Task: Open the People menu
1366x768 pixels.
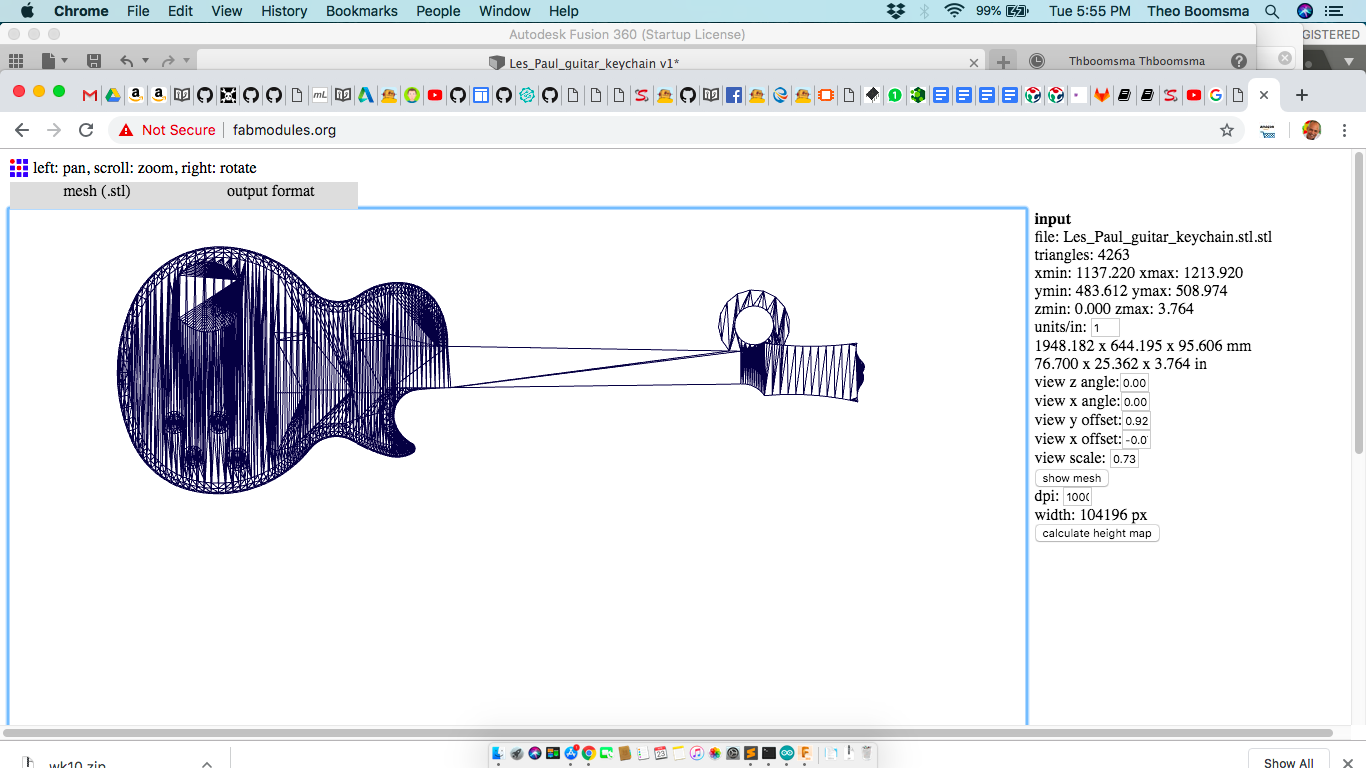Action: [438, 11]
